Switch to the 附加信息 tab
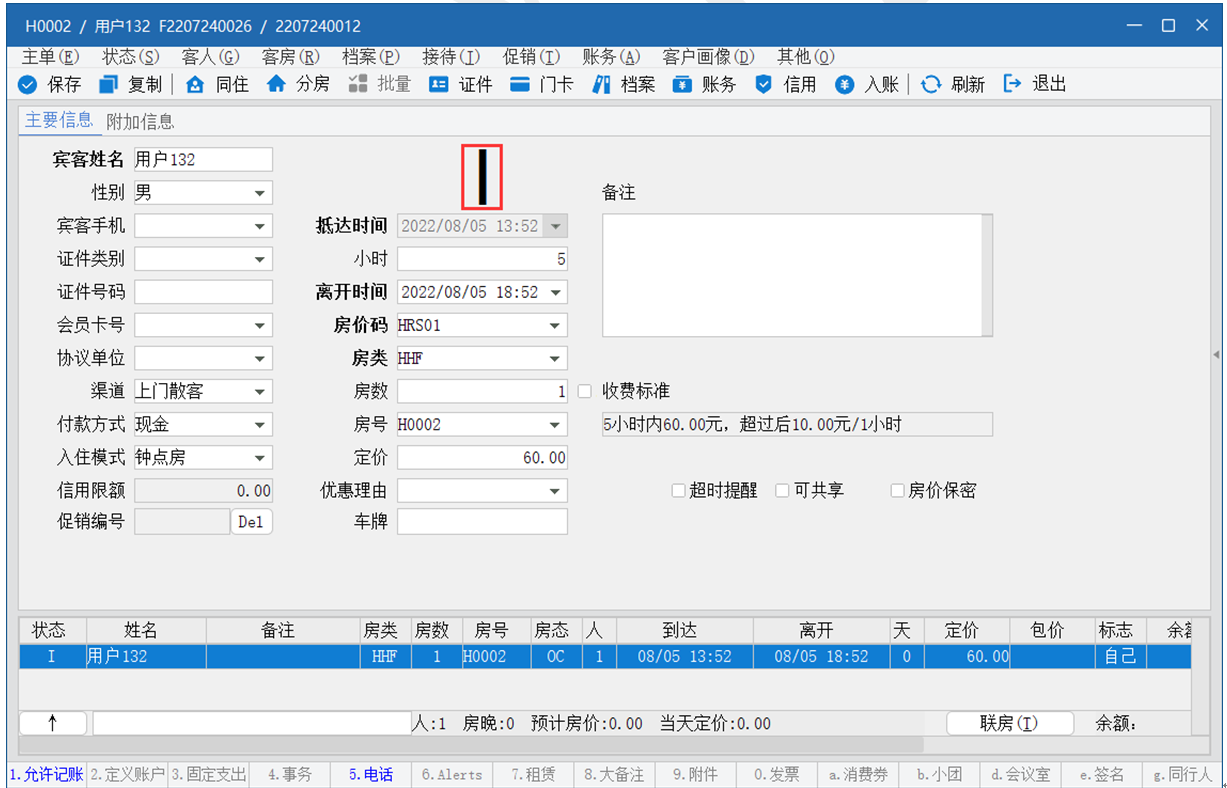This screenshot has height=788, width=1227. click(x=140, y=122)
